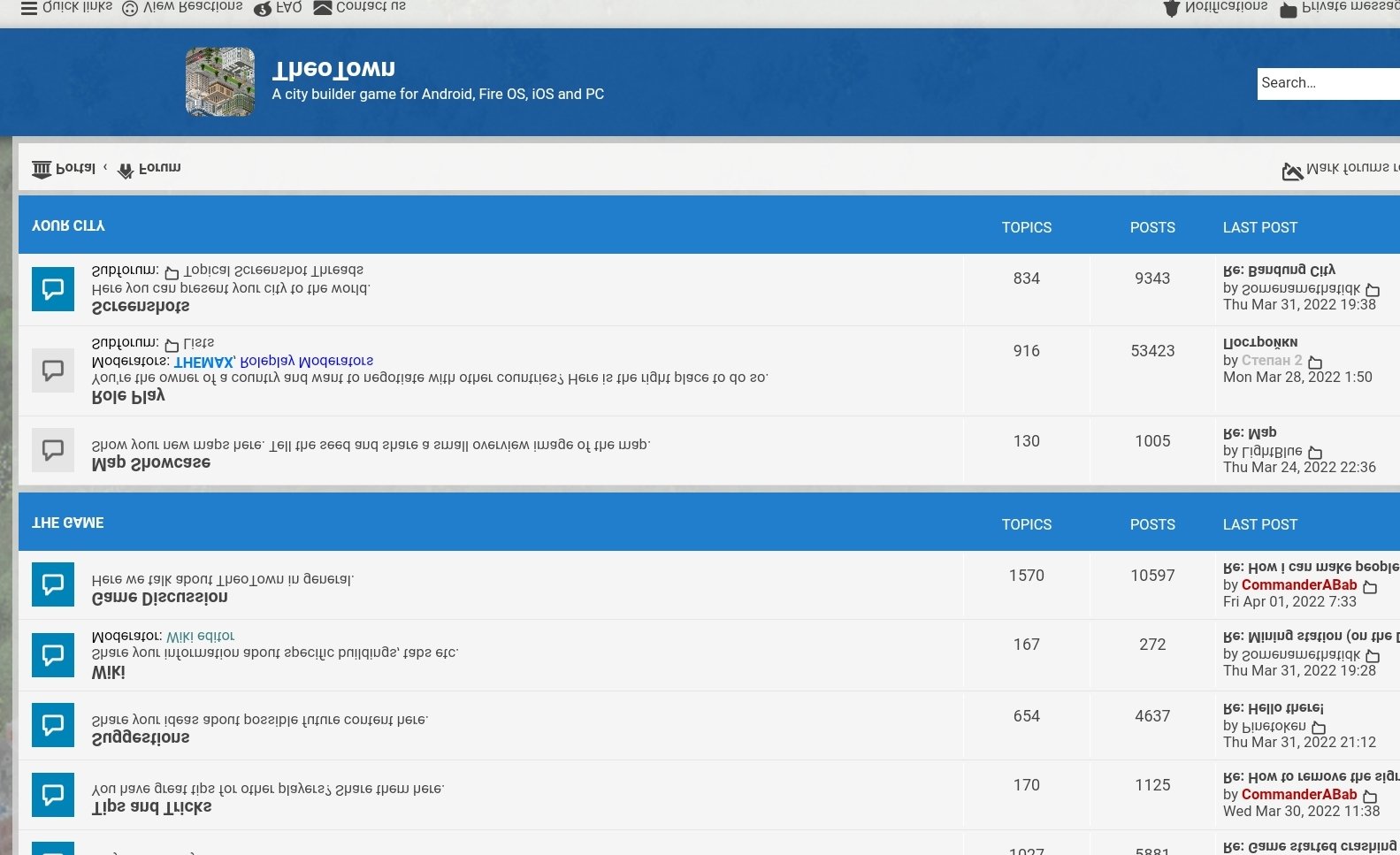
Task: Open last post Re: How to remove the sign
Action: tap(1312, 776)
